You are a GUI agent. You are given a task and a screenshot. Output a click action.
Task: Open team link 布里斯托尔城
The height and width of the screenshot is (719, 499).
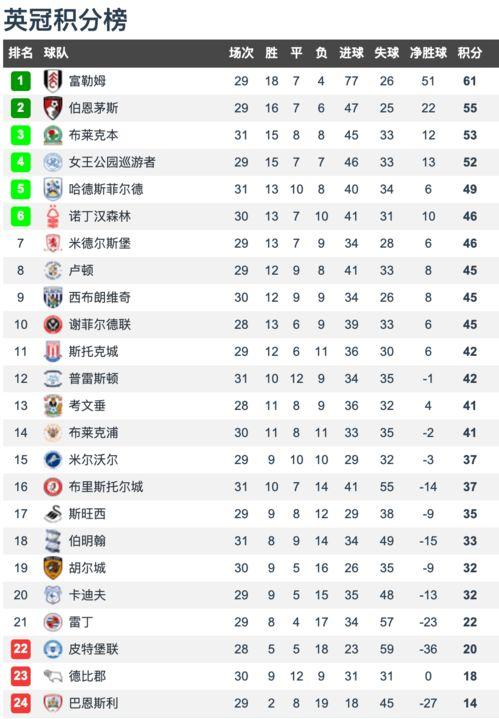coord(106,487)
